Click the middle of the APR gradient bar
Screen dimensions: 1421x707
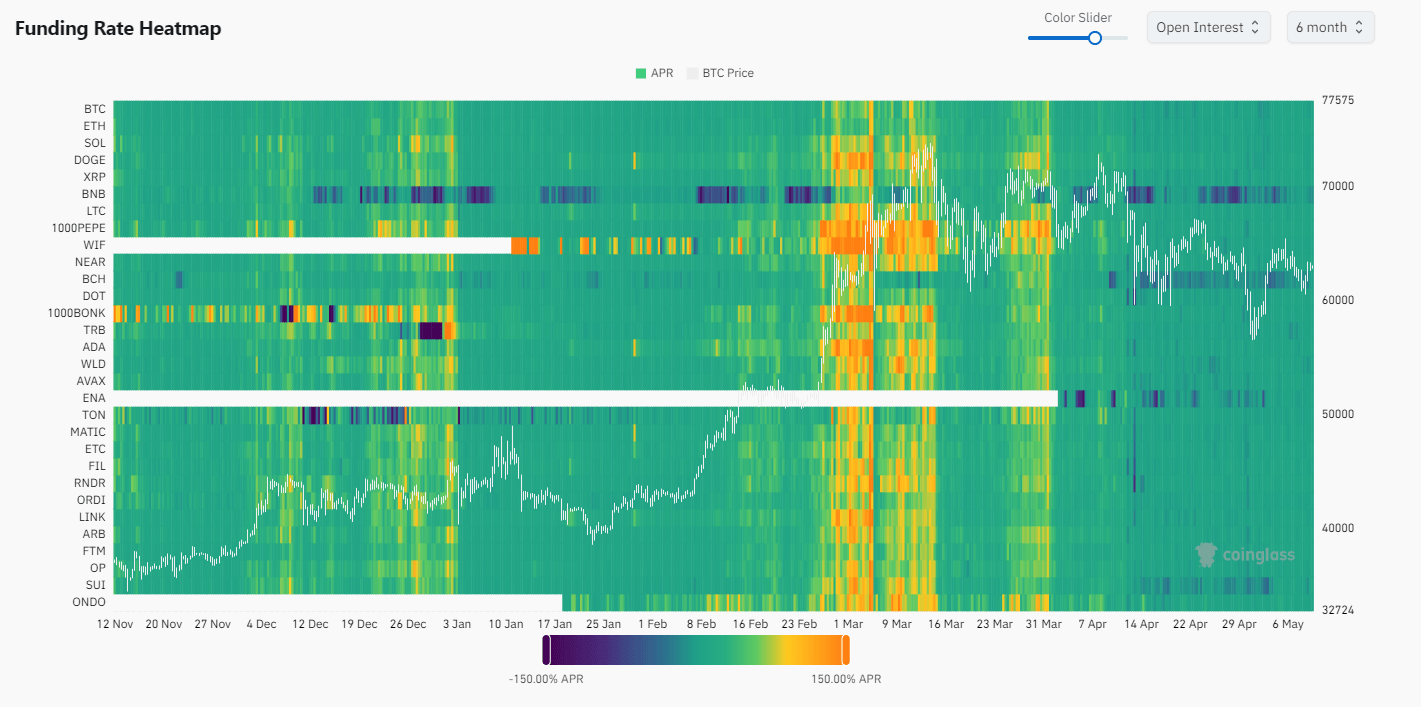point(696,651)
